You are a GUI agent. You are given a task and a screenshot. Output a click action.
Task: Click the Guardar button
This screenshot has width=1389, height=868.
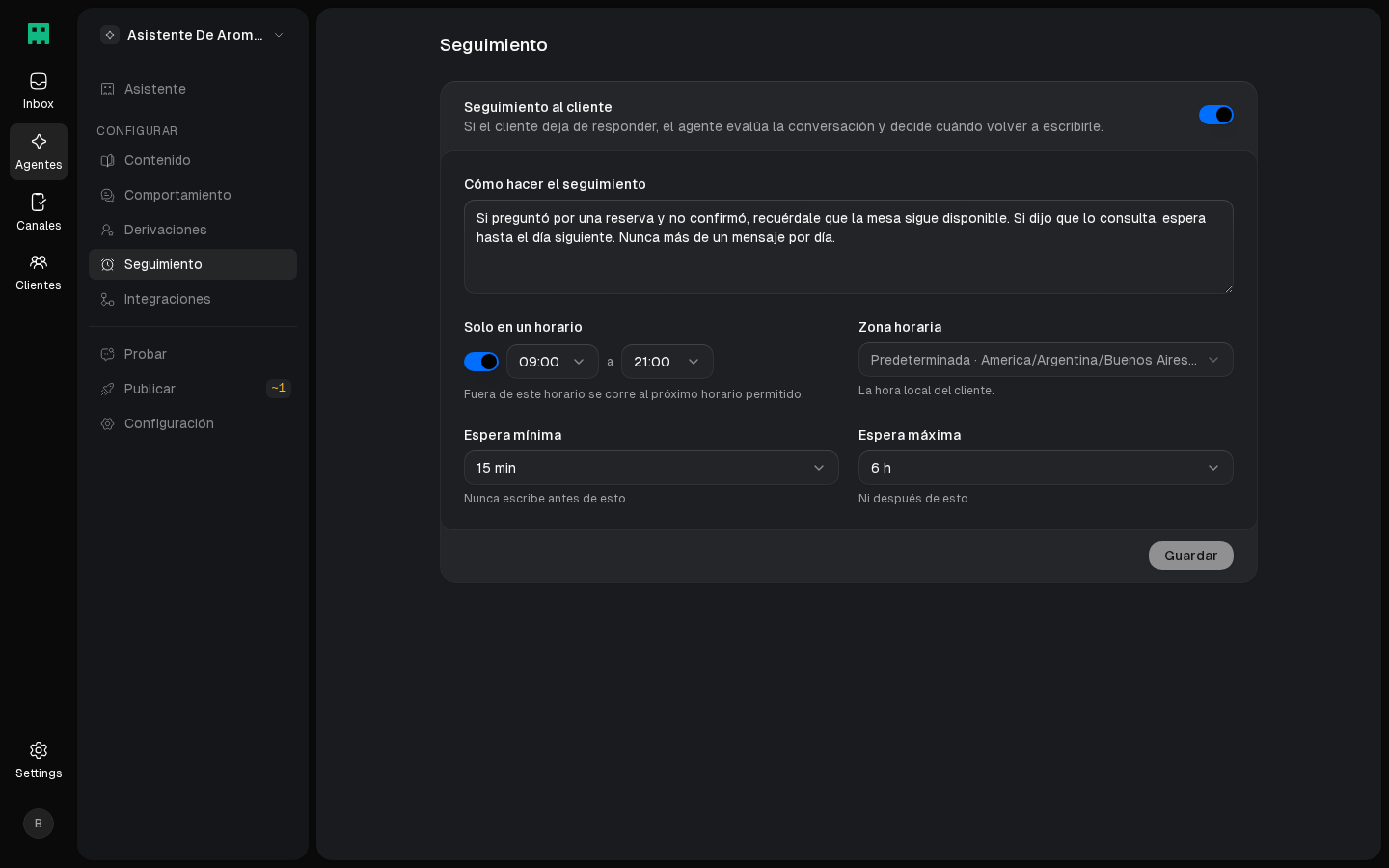coord(1191,556)
